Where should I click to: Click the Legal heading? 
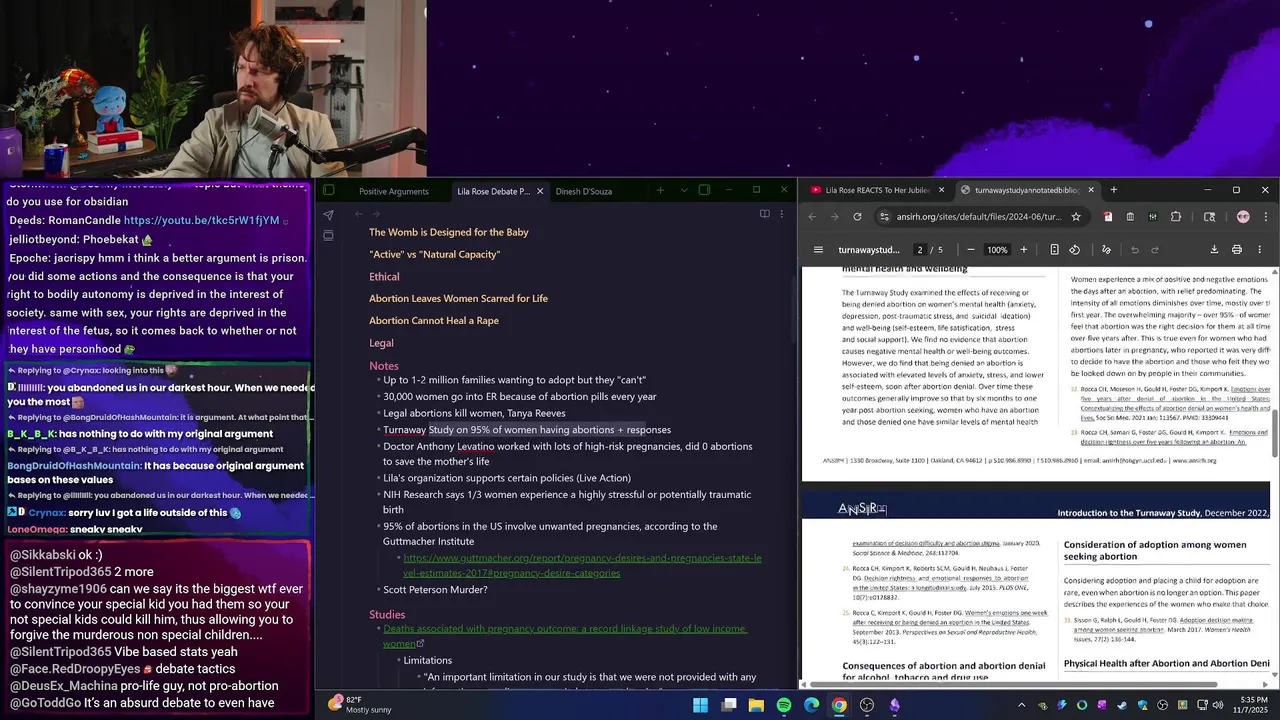pos(381,342)
